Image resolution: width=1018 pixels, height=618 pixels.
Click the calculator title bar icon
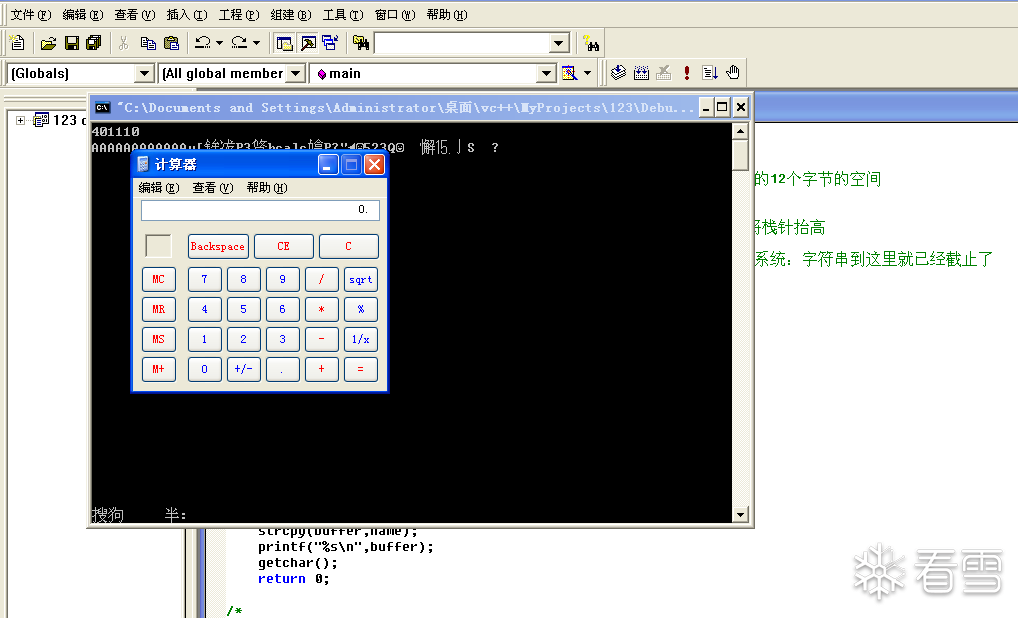click(143, 165)
